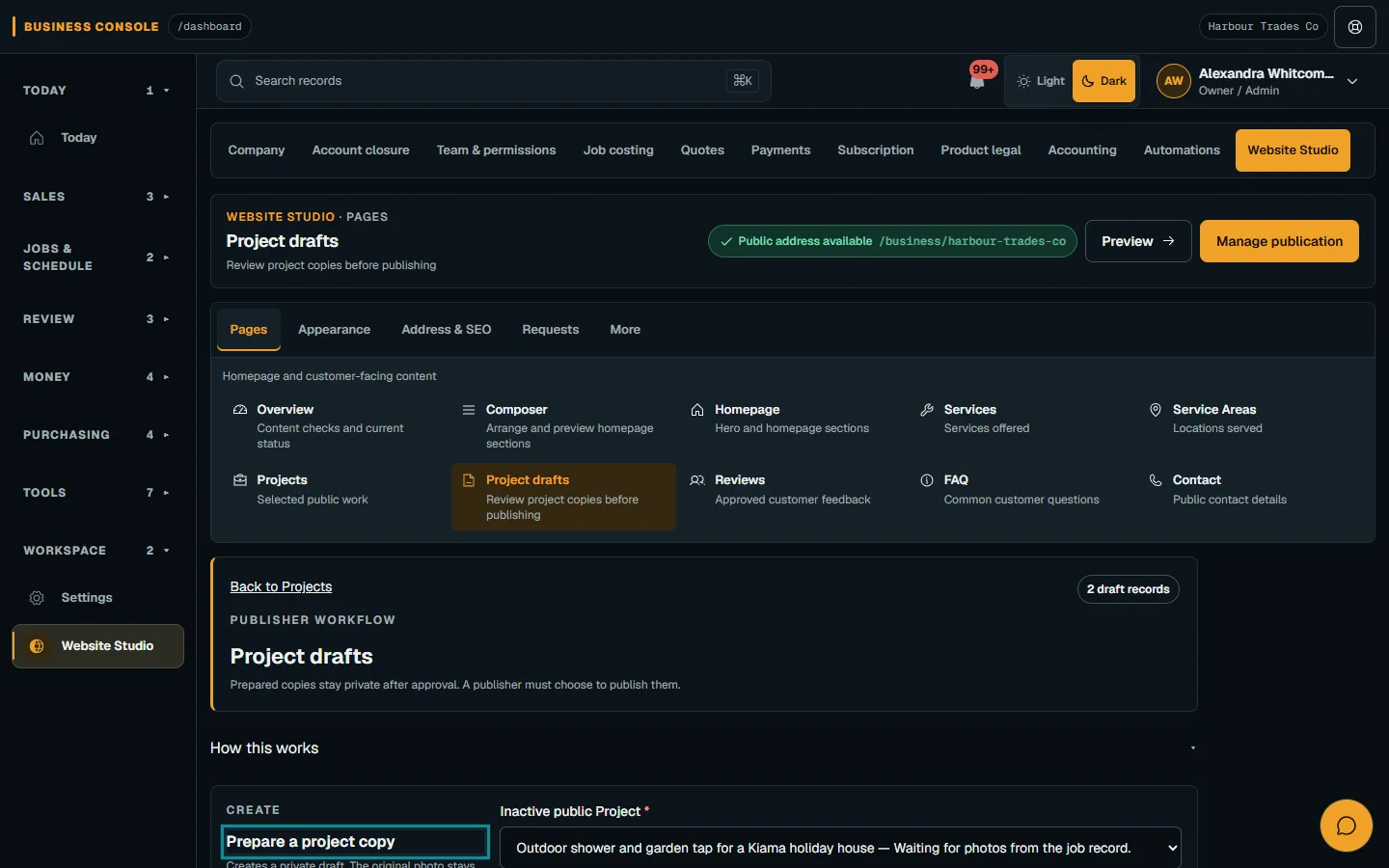
Task: Click the Homepage house icon
Action: coord(697,410)
